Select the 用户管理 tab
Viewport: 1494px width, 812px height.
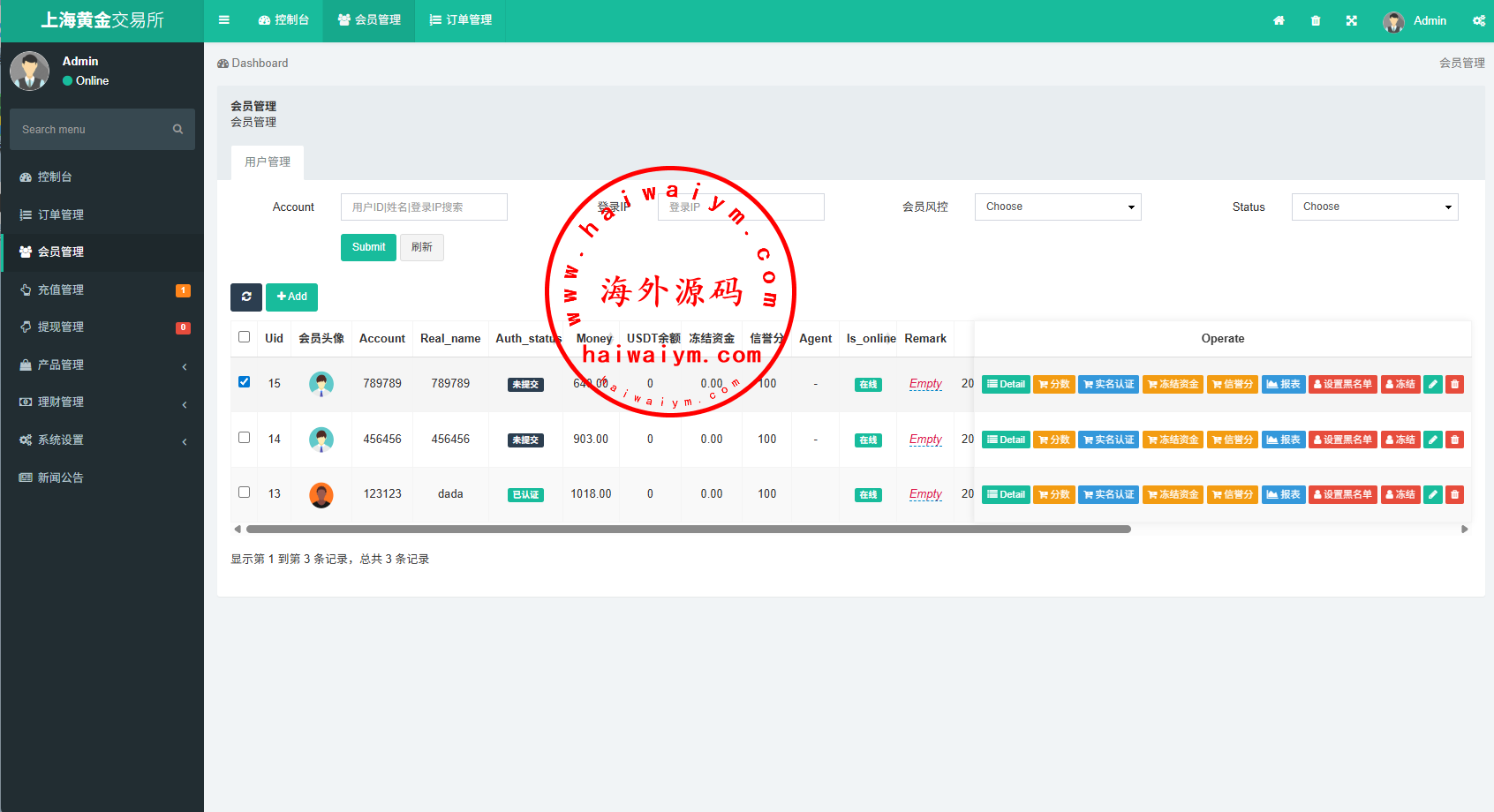click(x=268, y=162)
